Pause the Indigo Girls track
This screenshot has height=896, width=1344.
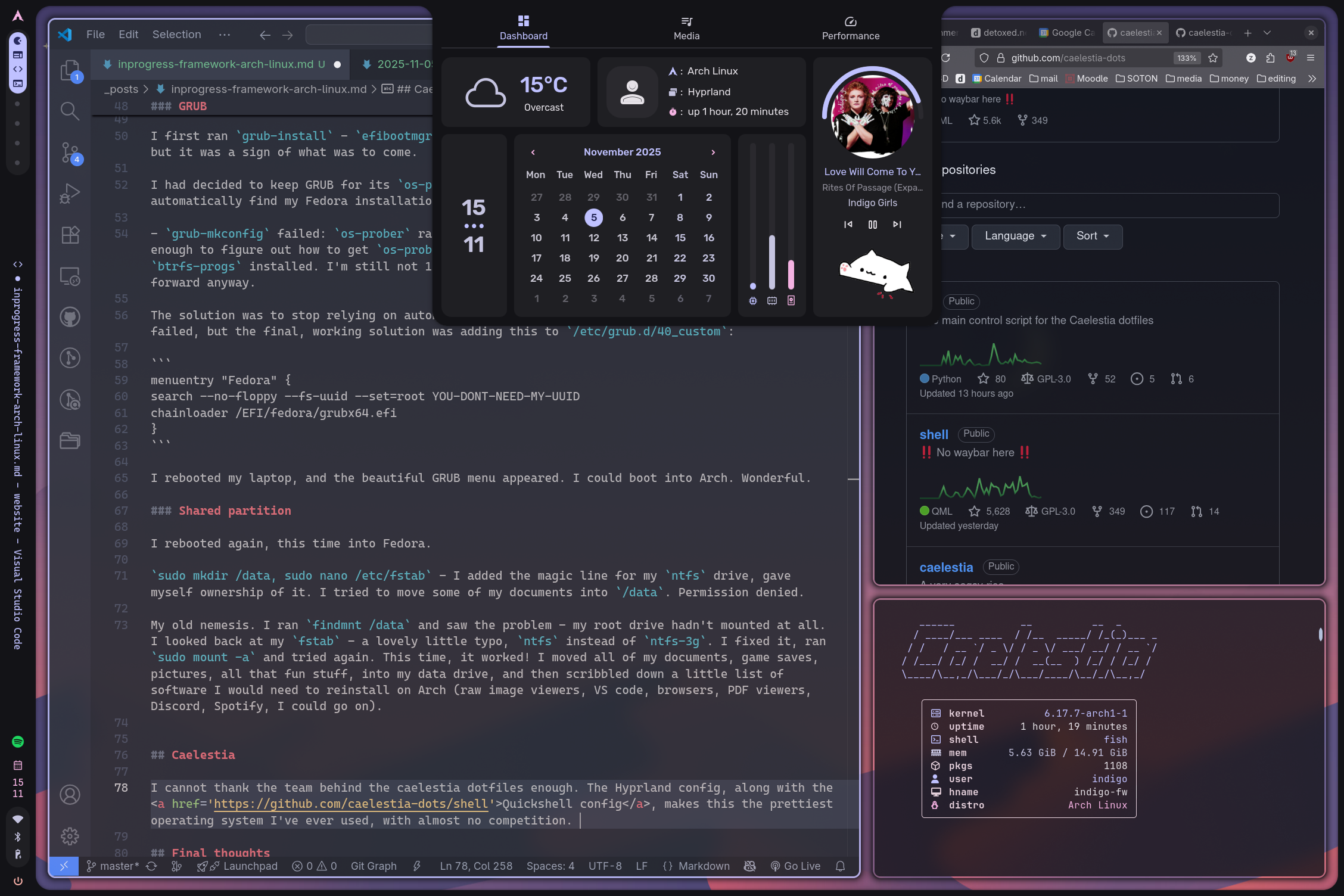872,225
